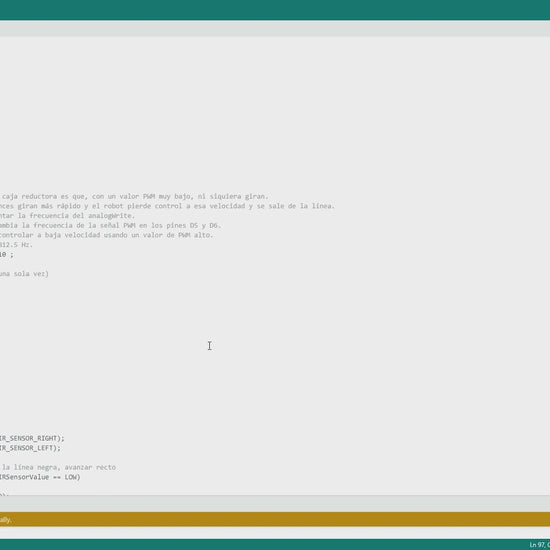This screenshot has height=550, width=550.
Task: Click the comment mentioning 'pines D5 y D6'
Action: tap(110, 226)
